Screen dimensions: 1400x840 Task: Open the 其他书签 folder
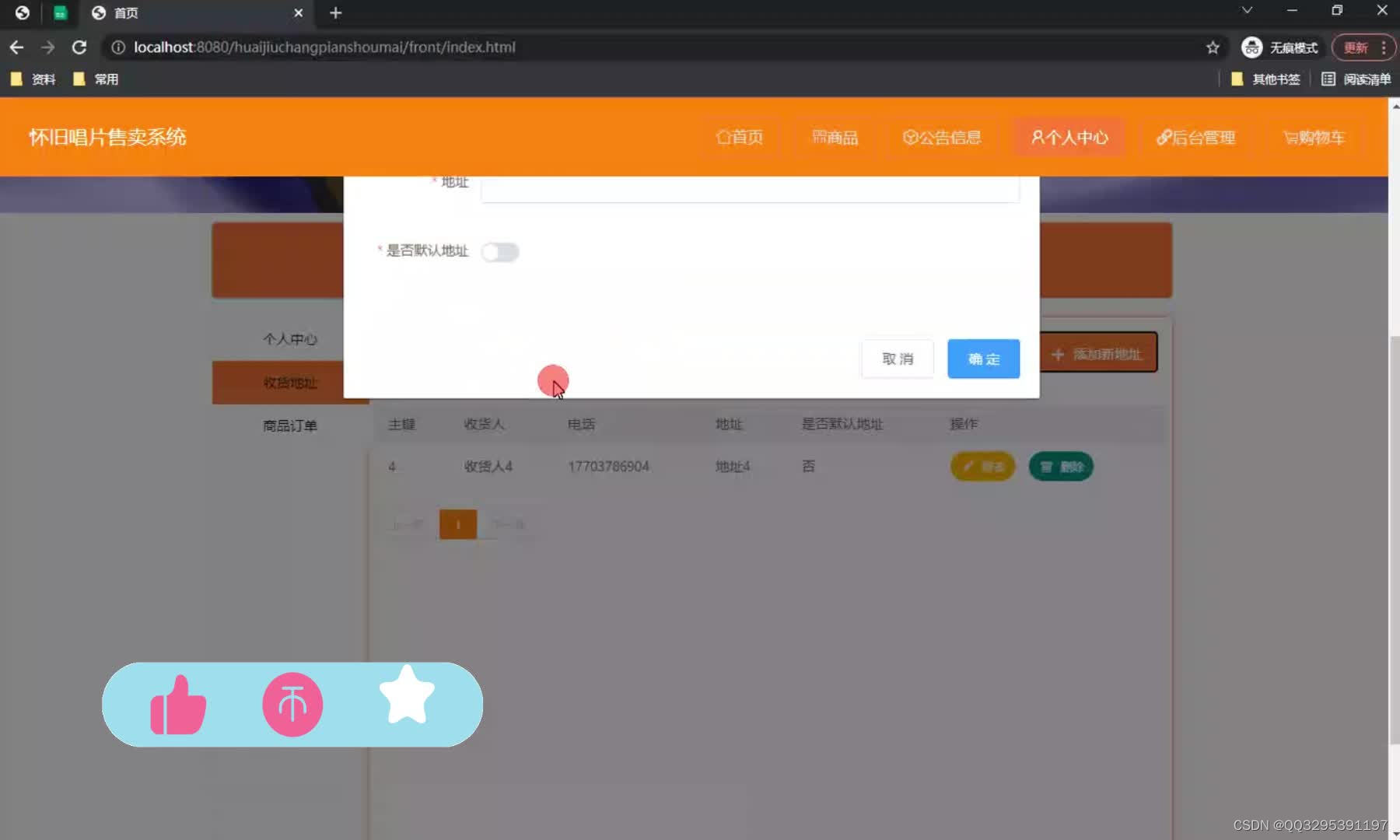click(x=1265, y=79)
